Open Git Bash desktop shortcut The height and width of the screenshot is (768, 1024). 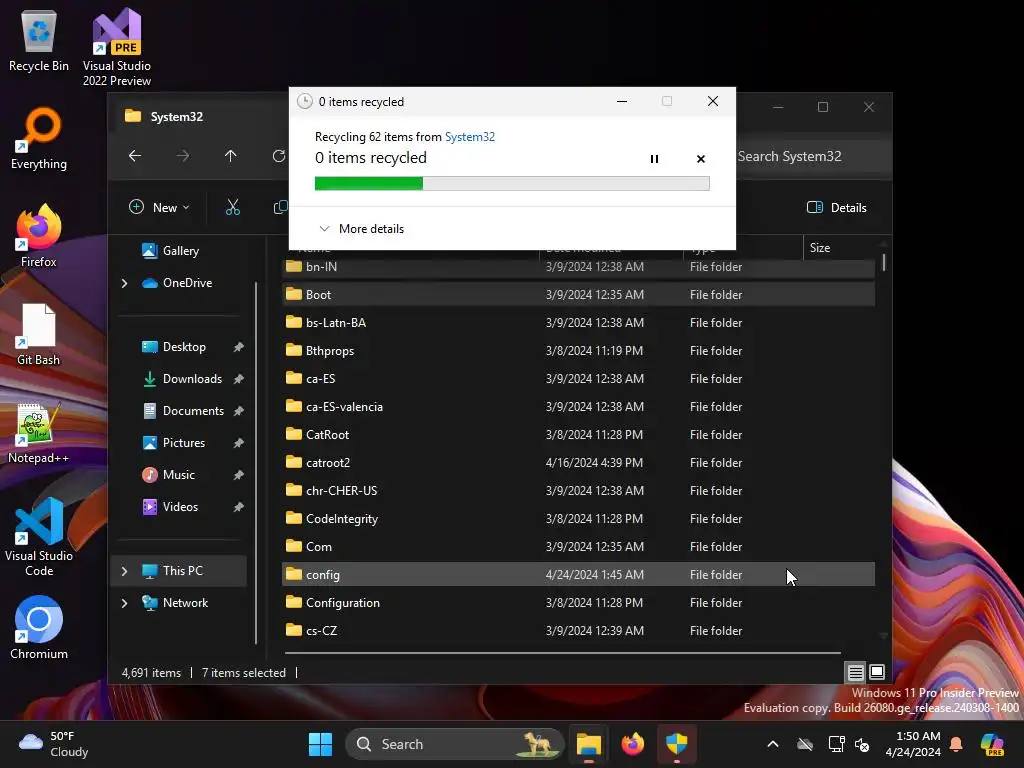click(39, 334)
